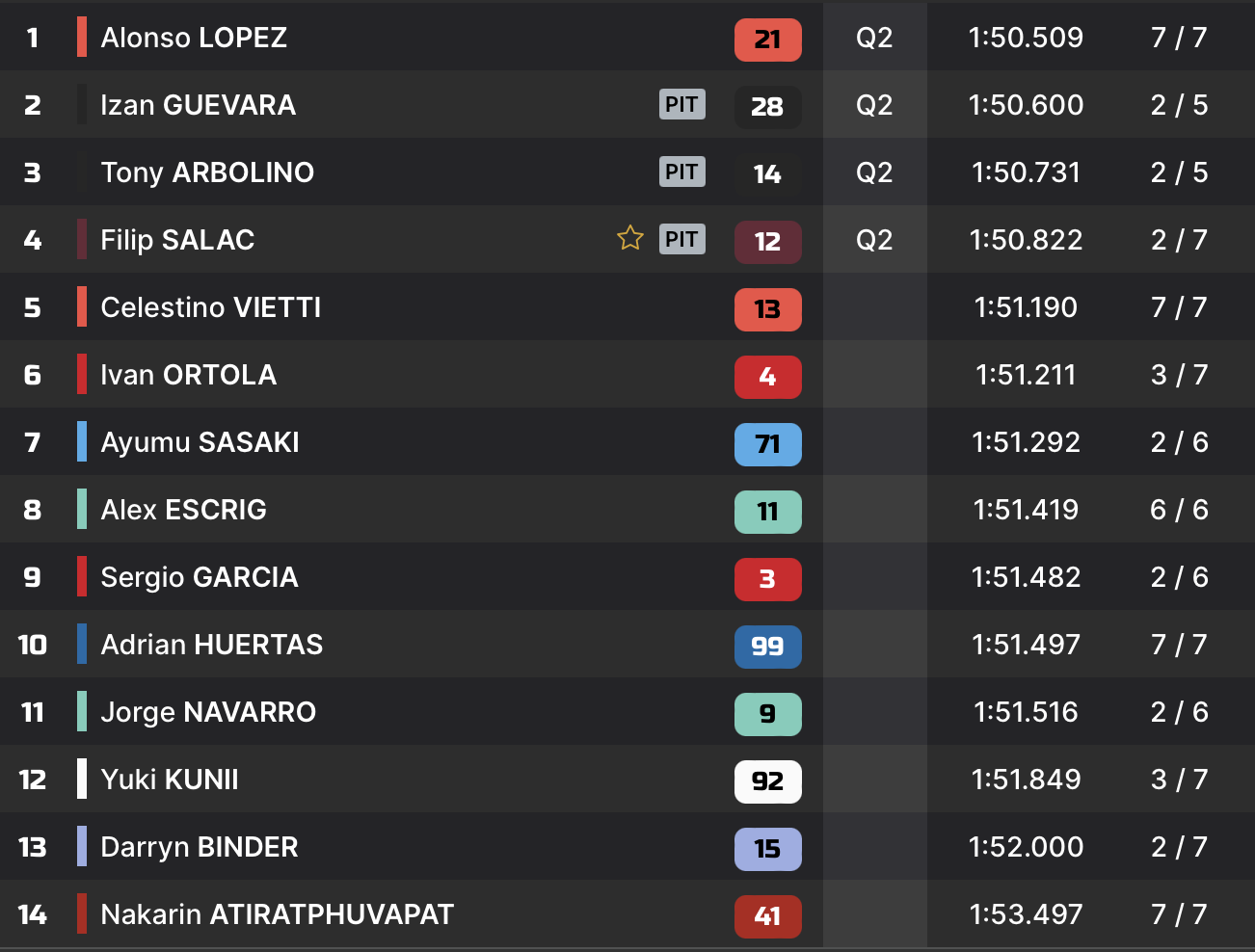This screenshot has height=952, width=1255.
Task: Click the blue number 71 badge
Action: (x=767, y=444)
